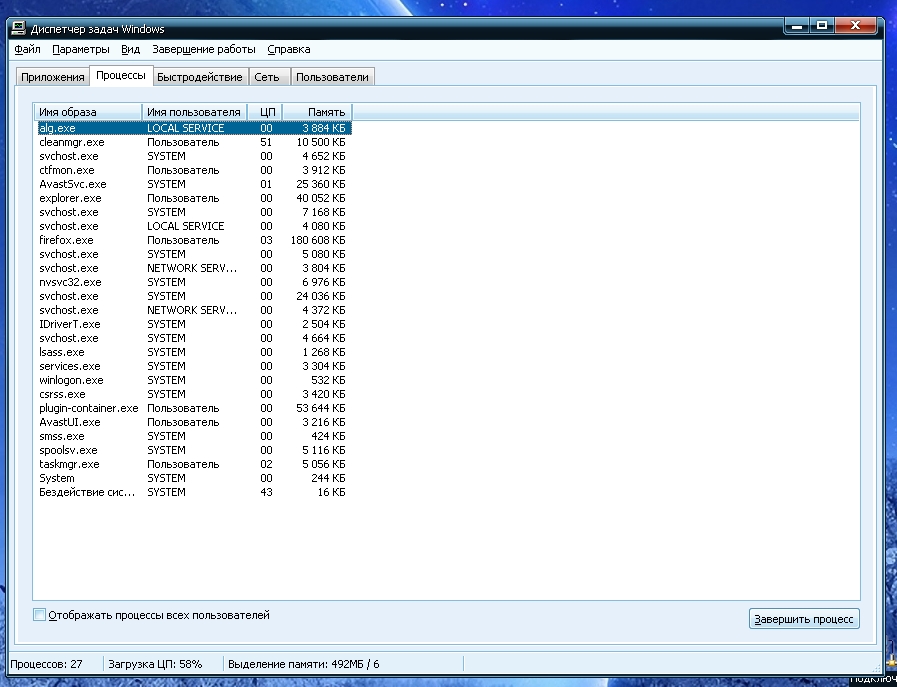Sort by ЦП column header
This screenshot has height=687, width=897.
265,112
